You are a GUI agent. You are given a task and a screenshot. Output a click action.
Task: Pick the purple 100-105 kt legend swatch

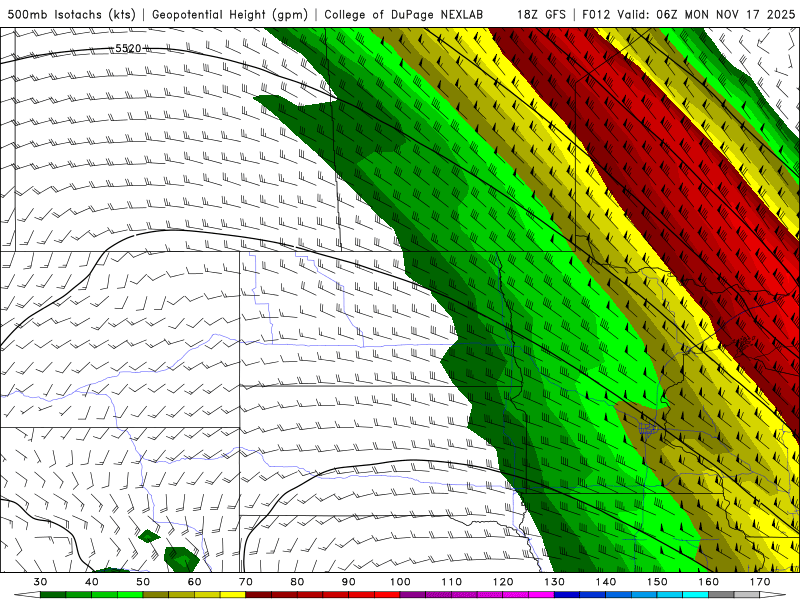pyautogui.click(x=413, y=595)
